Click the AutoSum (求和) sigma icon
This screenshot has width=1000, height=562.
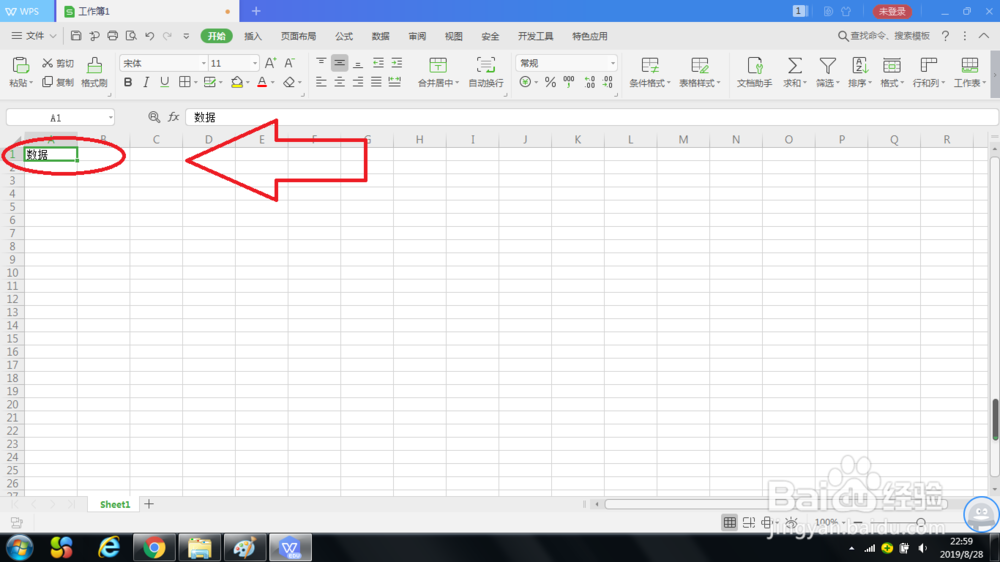click(x=795, y=65)
